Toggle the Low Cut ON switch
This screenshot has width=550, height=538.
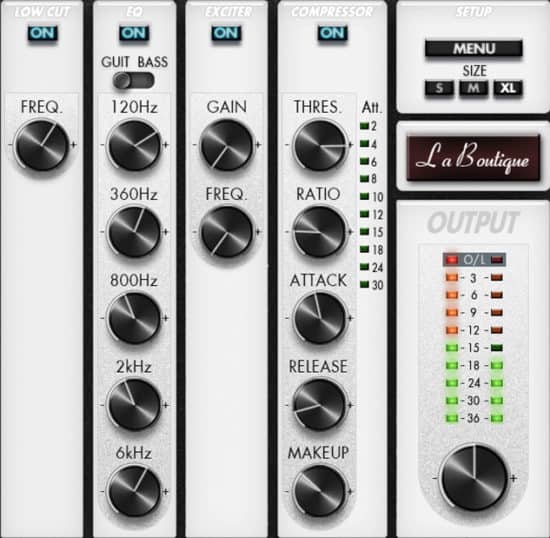(42, 33)
